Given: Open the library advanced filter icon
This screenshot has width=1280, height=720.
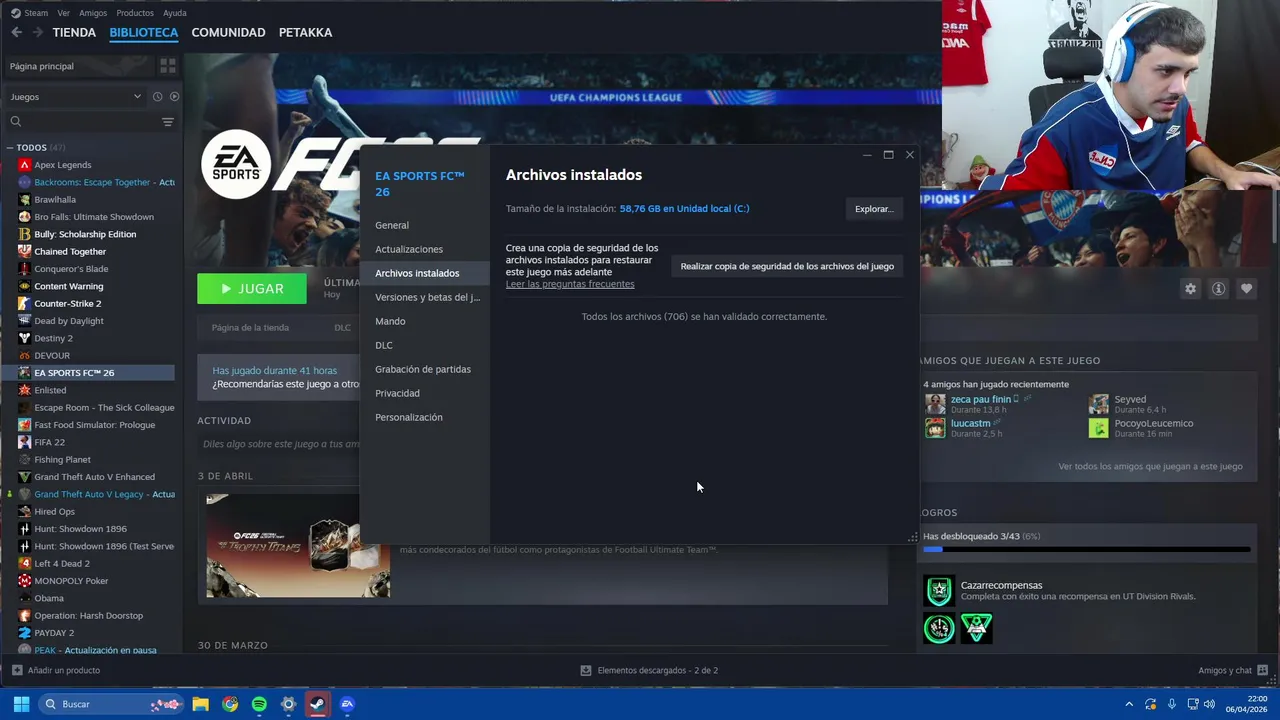Looking at the screenshot, I should pyautogui.click(x=167, y=121).
